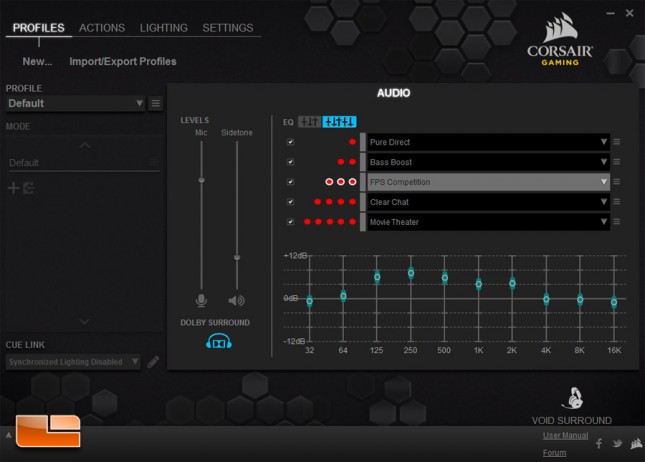Screen dimensions: 645x462
Task: Open the profile options menu icon
Action: (156, 103)
